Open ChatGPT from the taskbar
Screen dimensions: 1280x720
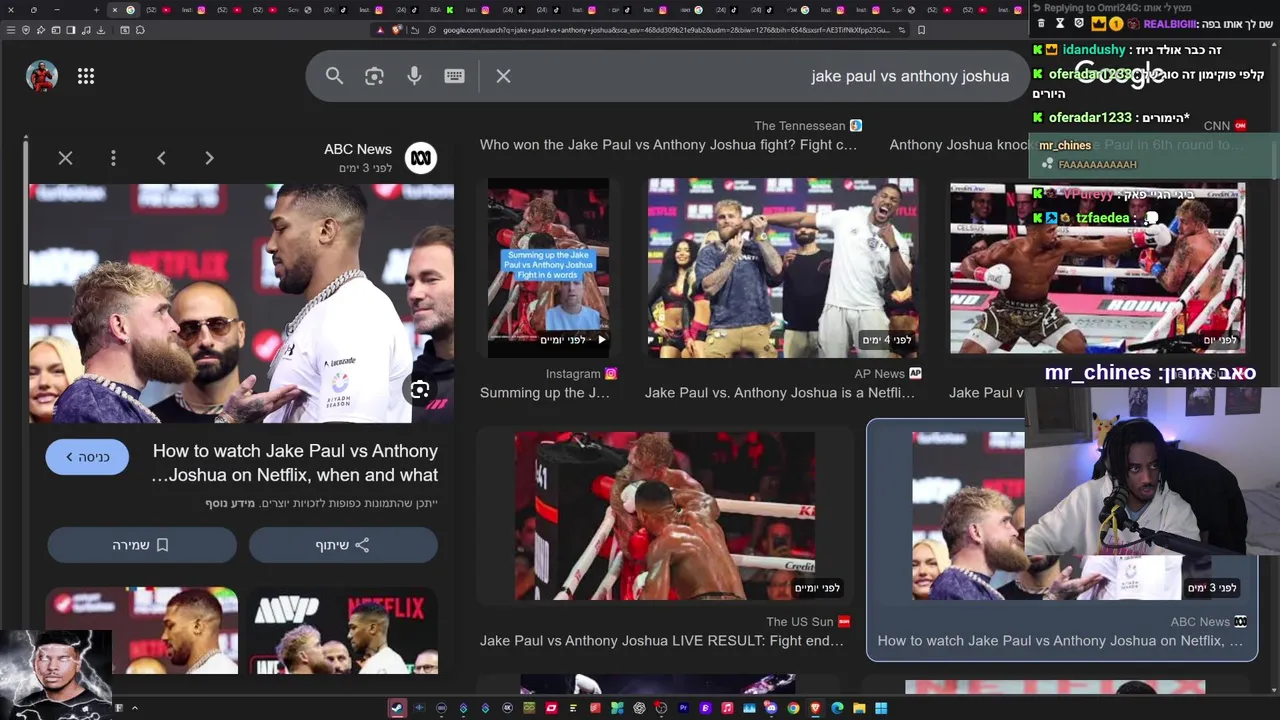point(639,708)
